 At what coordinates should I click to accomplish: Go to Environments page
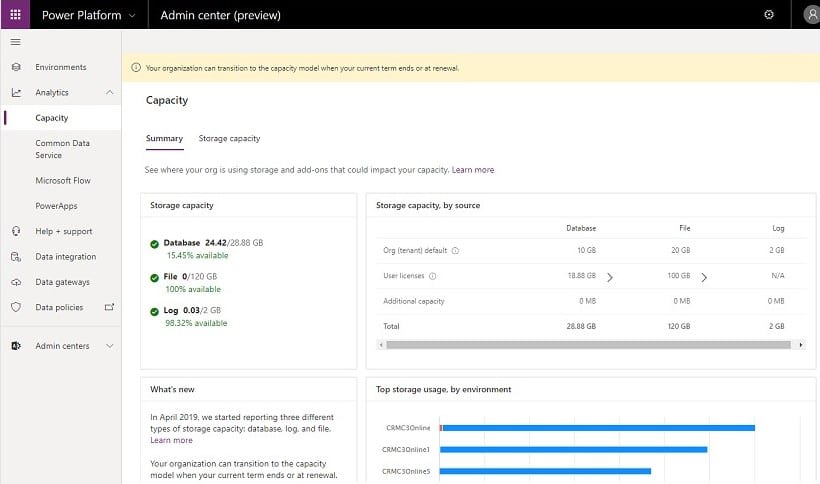tap(61, 67)
